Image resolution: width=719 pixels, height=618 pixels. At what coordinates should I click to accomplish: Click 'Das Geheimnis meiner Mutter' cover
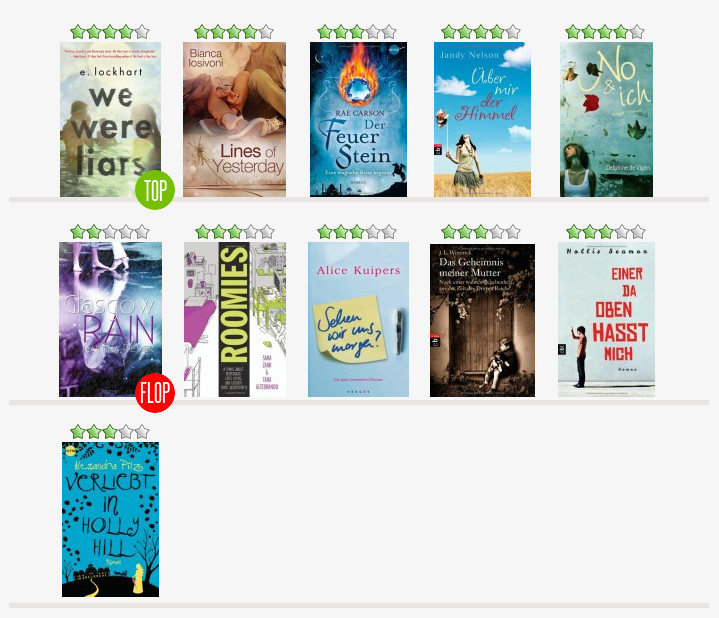pos(482,320)
